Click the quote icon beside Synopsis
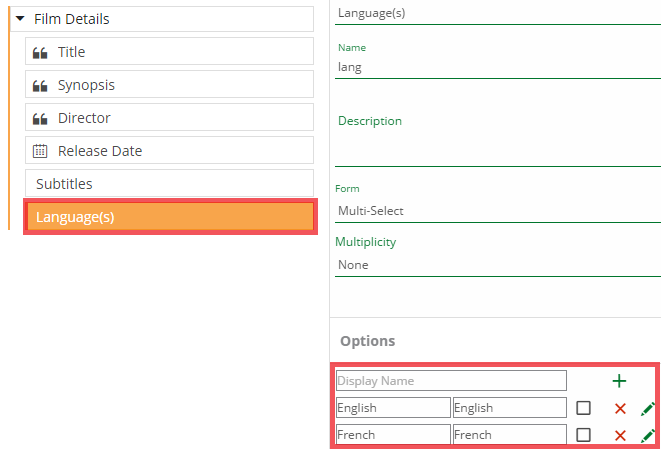 pyautogui.click(x=41, y=85)
